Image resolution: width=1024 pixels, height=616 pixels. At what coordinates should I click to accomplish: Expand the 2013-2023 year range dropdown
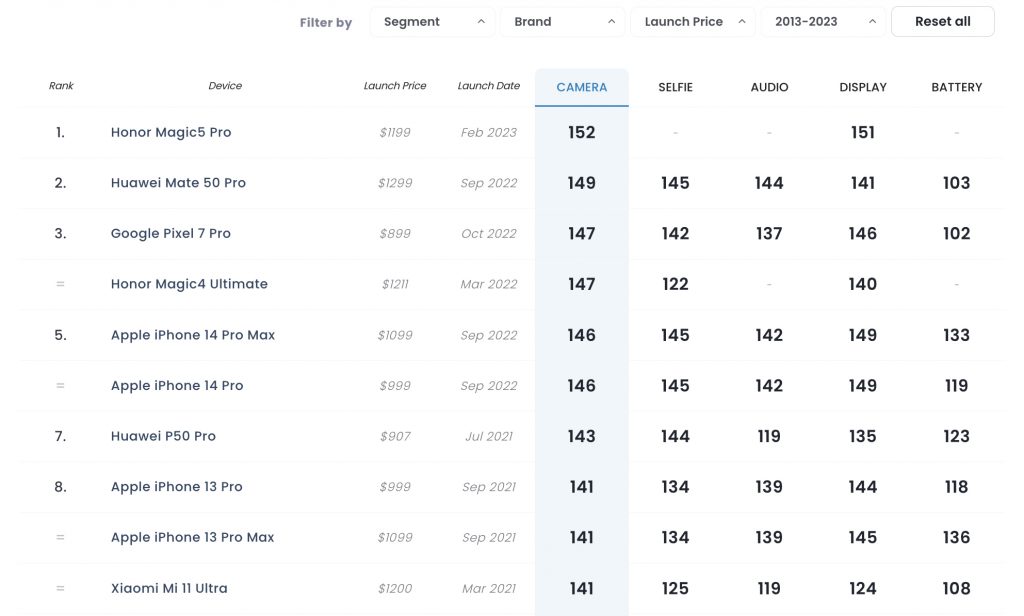tap(822, 22)
